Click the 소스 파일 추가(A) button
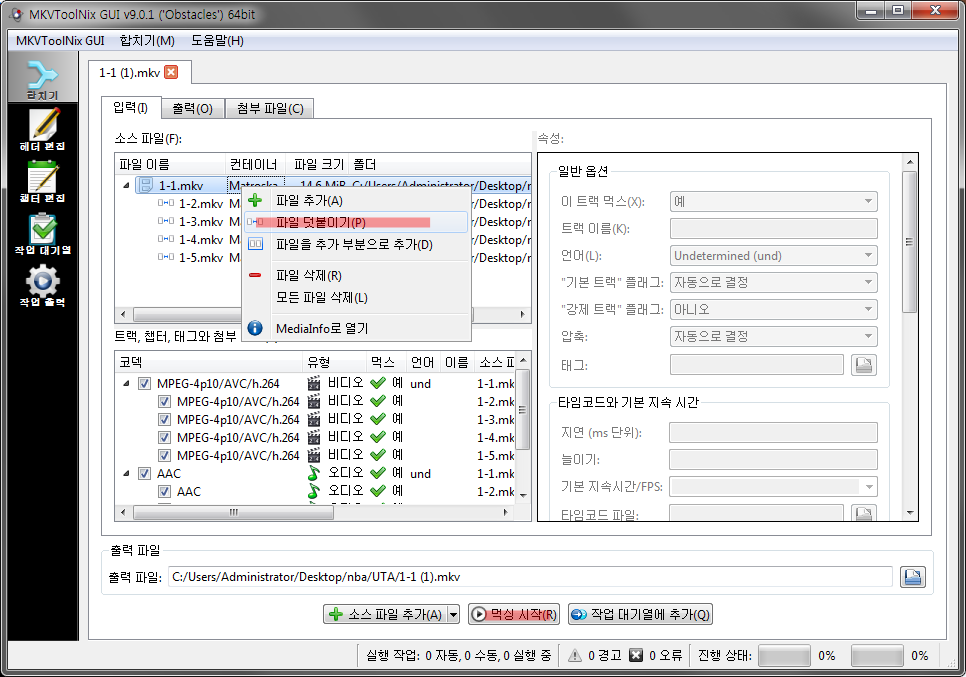The width and height of the screenshot is (966, 677). pos(386,614)
